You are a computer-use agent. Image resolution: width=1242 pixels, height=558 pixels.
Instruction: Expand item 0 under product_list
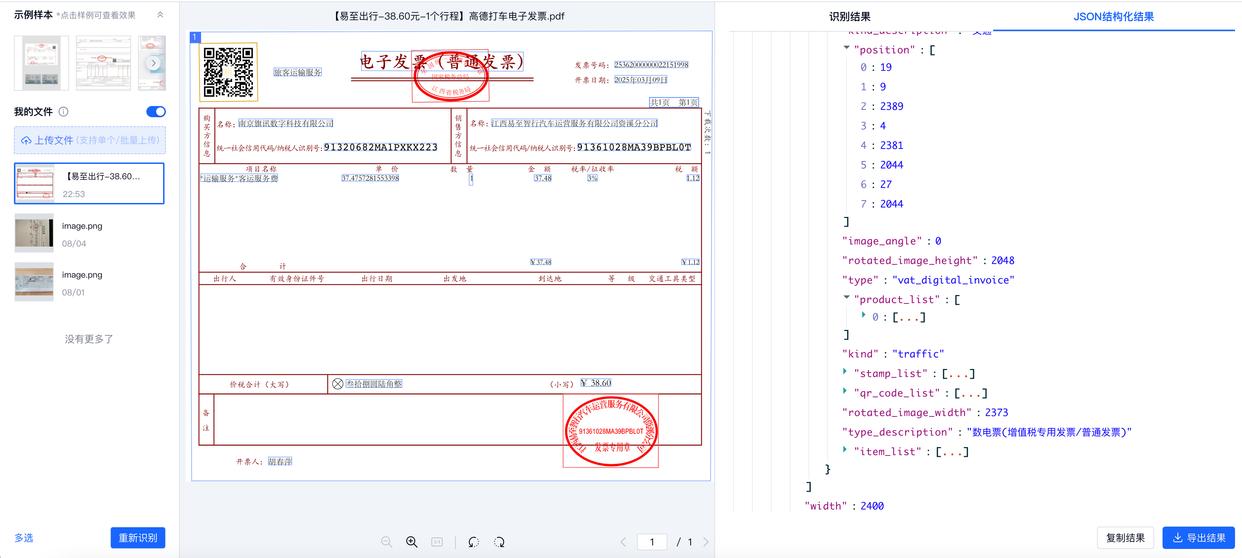click(863, 316)
